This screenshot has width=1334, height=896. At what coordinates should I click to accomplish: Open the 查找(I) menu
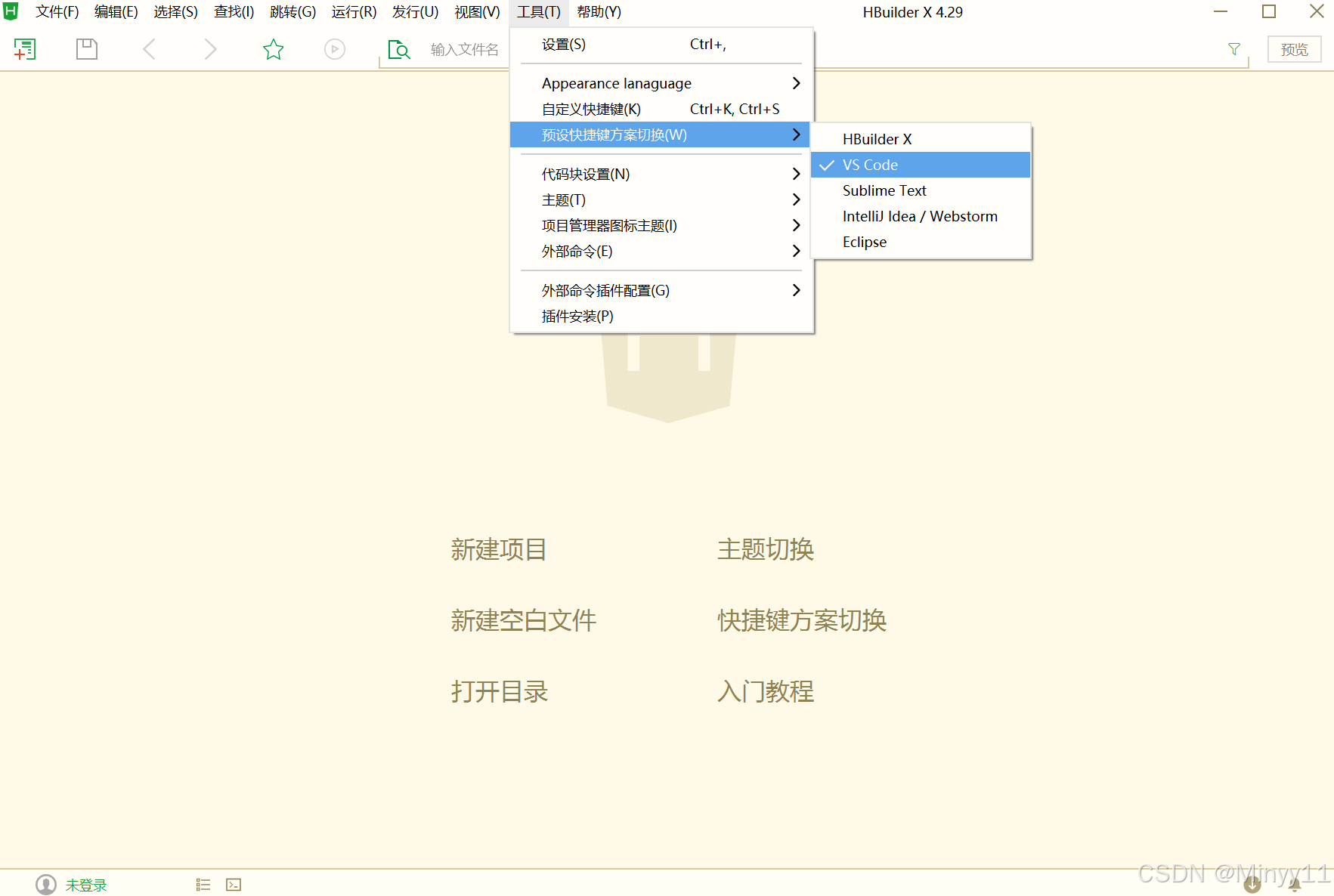click(234, 12)
